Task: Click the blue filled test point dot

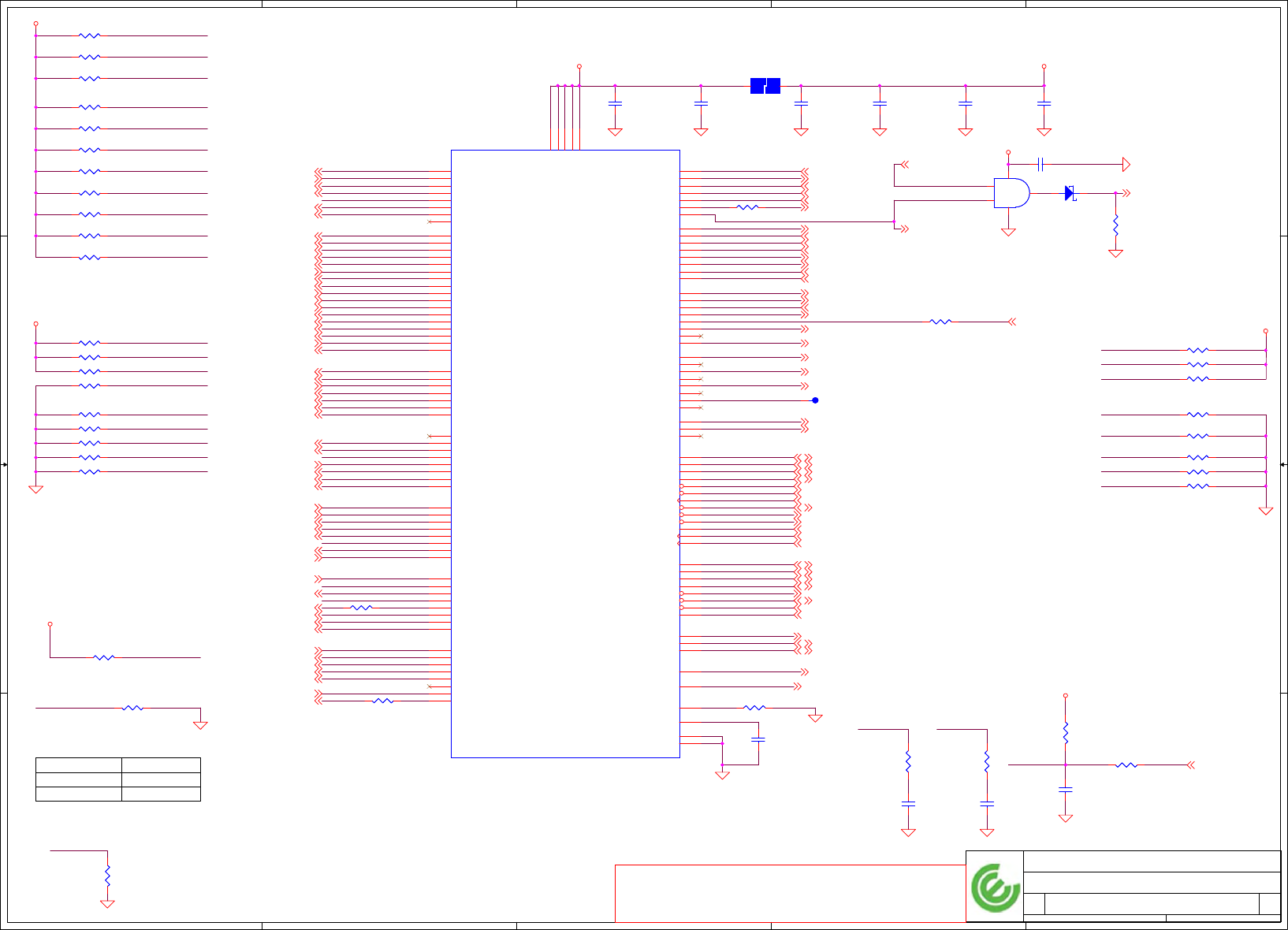Action: pos(815,400)
